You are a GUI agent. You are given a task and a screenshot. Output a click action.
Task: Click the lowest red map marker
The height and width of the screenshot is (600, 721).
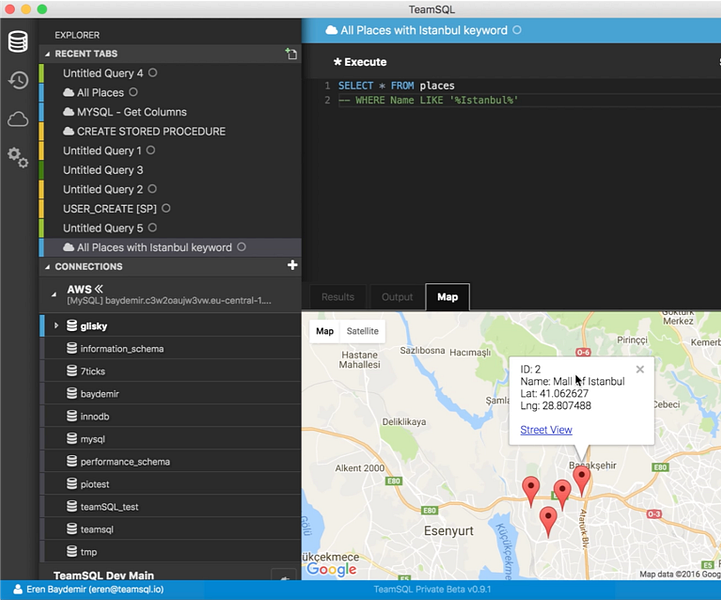(548, 519)
